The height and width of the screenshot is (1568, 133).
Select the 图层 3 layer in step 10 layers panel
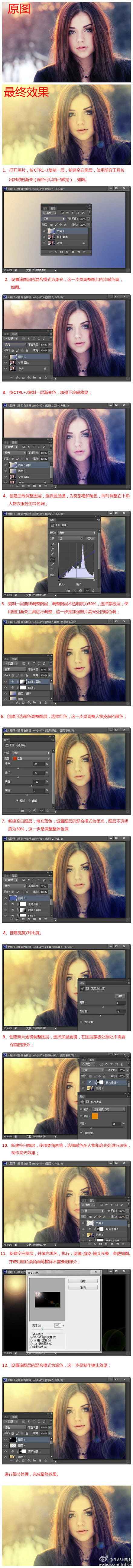104,1235
